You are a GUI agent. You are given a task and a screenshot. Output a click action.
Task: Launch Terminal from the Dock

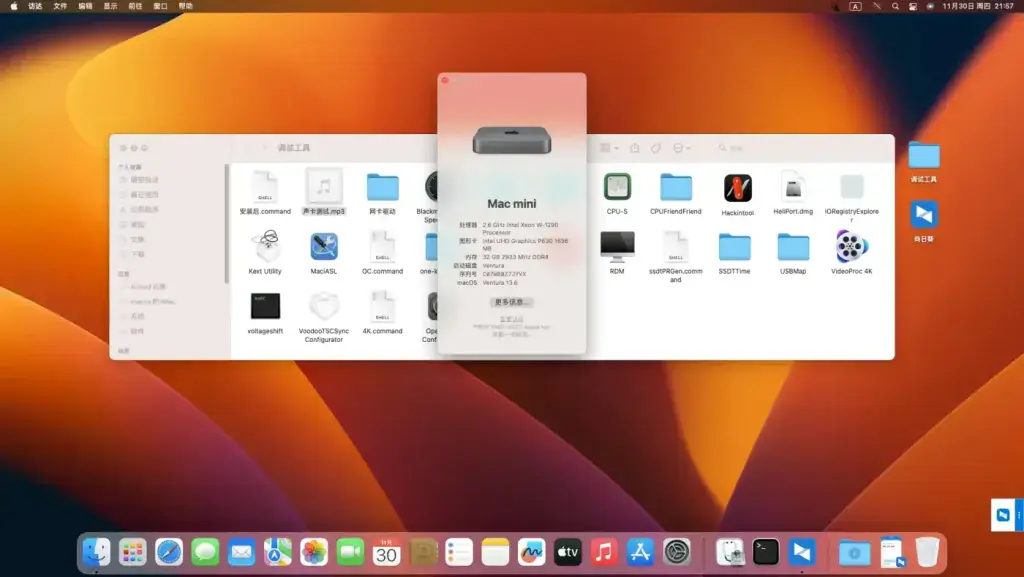click(x=765, y=552)
